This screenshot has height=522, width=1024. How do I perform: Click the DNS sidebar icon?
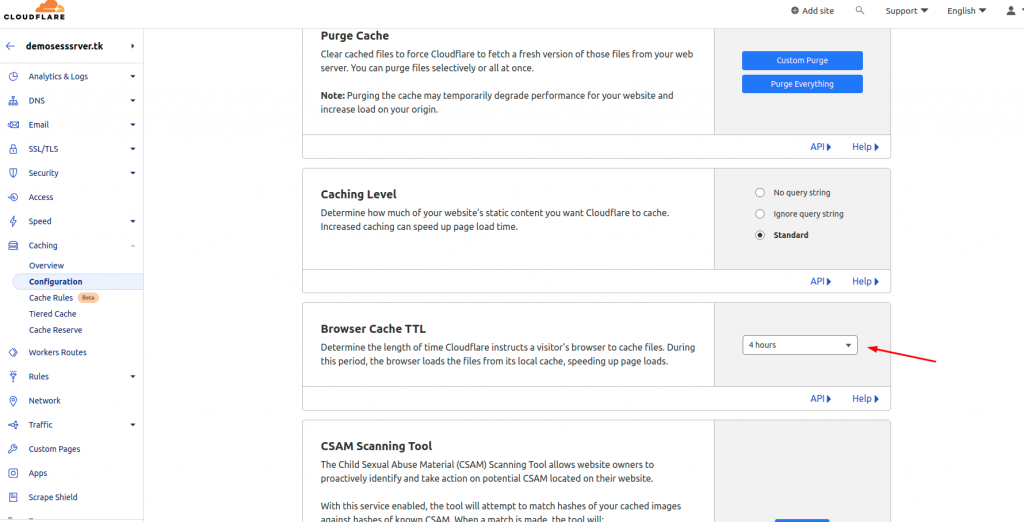click(x=12, y=101)
